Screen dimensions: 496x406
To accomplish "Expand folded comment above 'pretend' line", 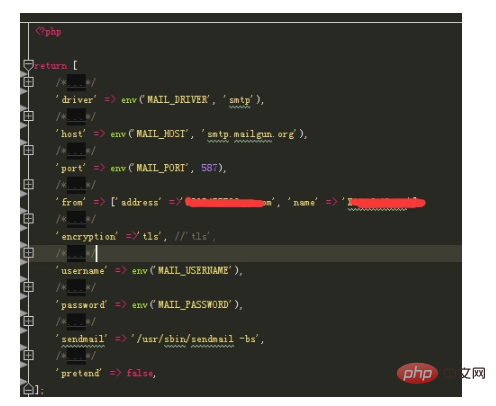I will (28, 355).
